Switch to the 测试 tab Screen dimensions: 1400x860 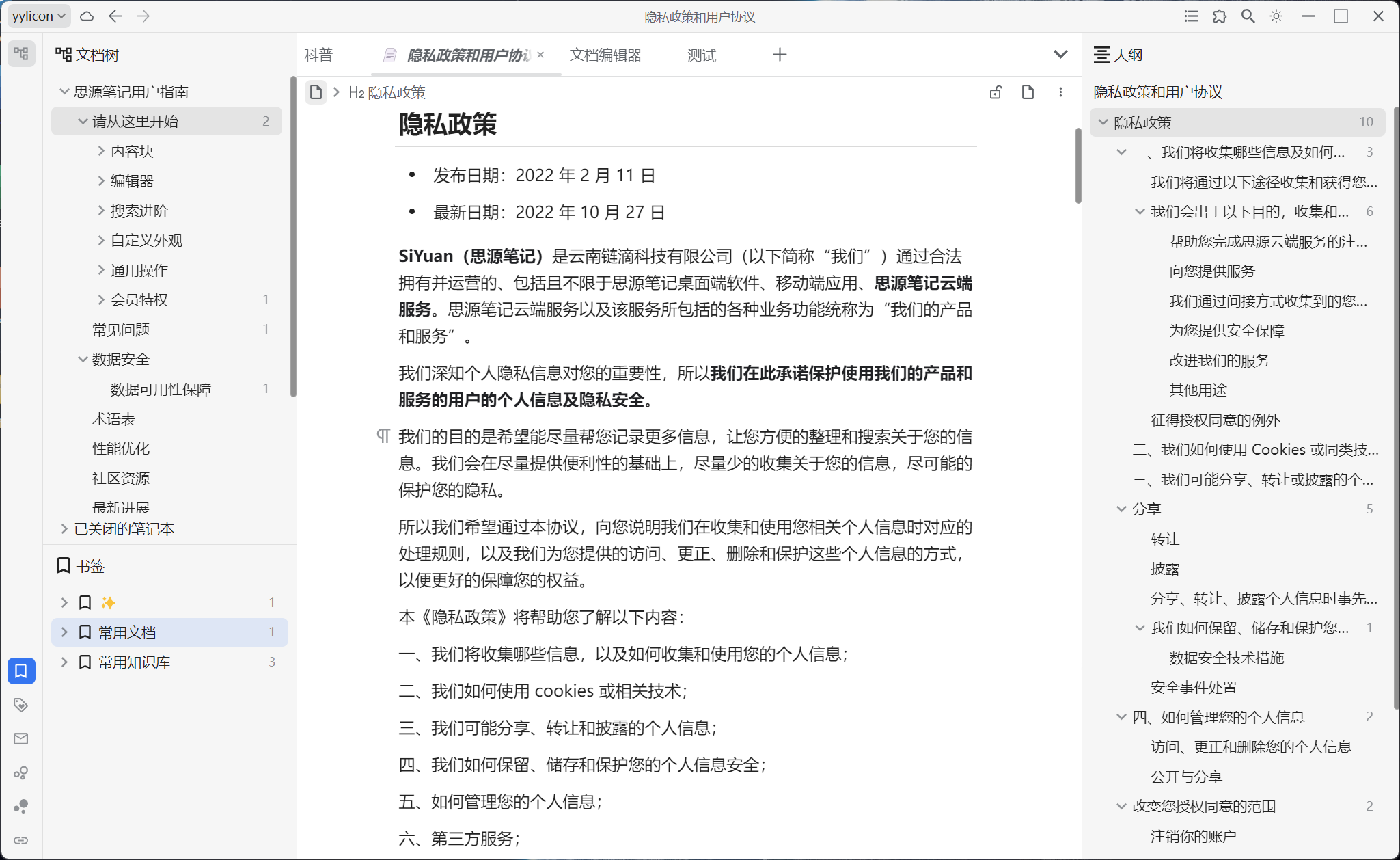702,55
